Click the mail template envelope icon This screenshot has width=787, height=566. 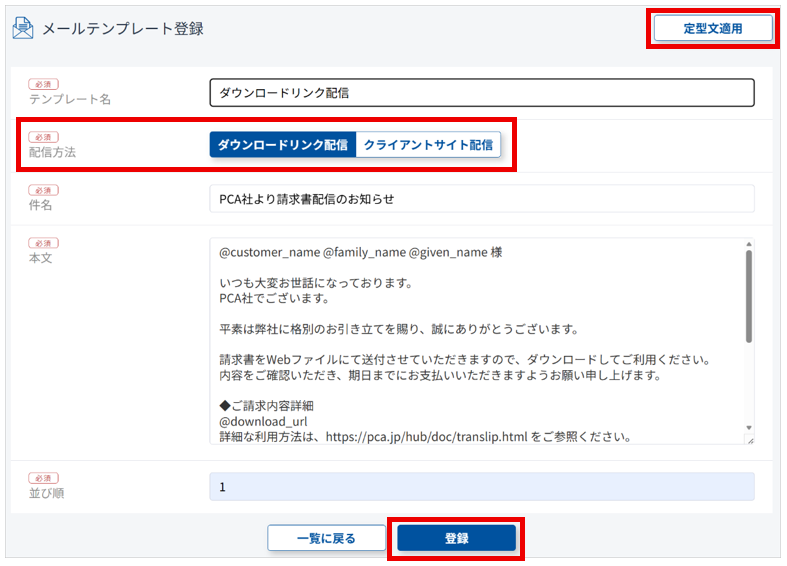[x=23, y=28]
